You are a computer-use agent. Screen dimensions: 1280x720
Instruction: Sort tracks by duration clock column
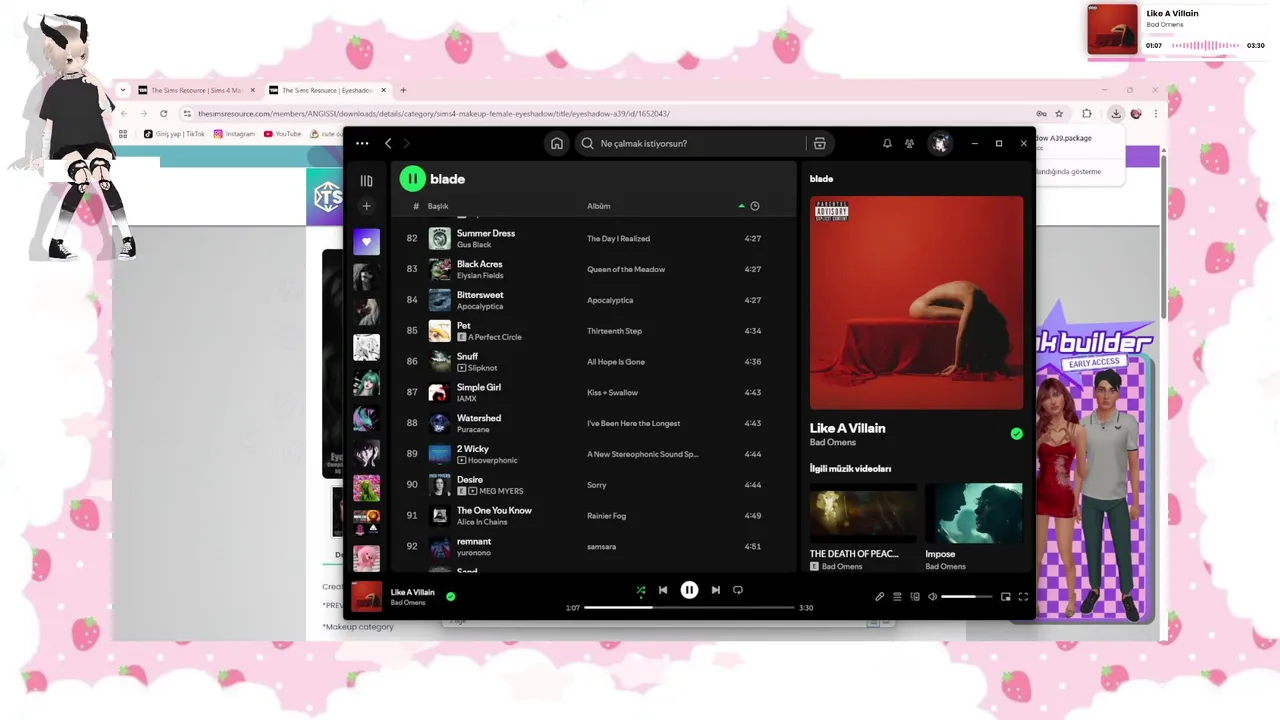click(x=755, y=206)
